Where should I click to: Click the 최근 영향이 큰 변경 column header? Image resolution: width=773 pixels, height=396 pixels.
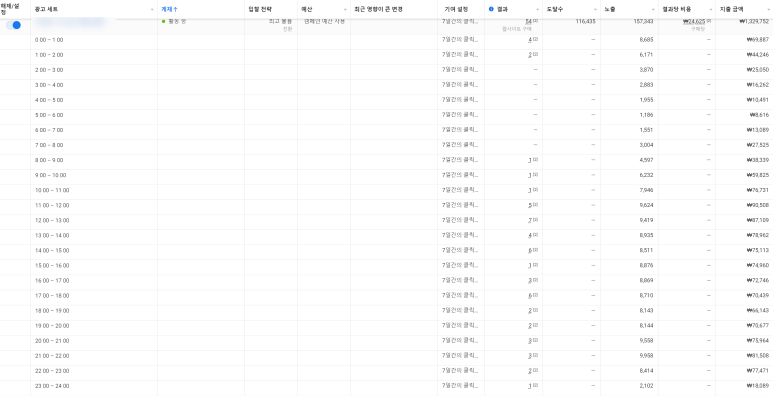tap(379, 9)
